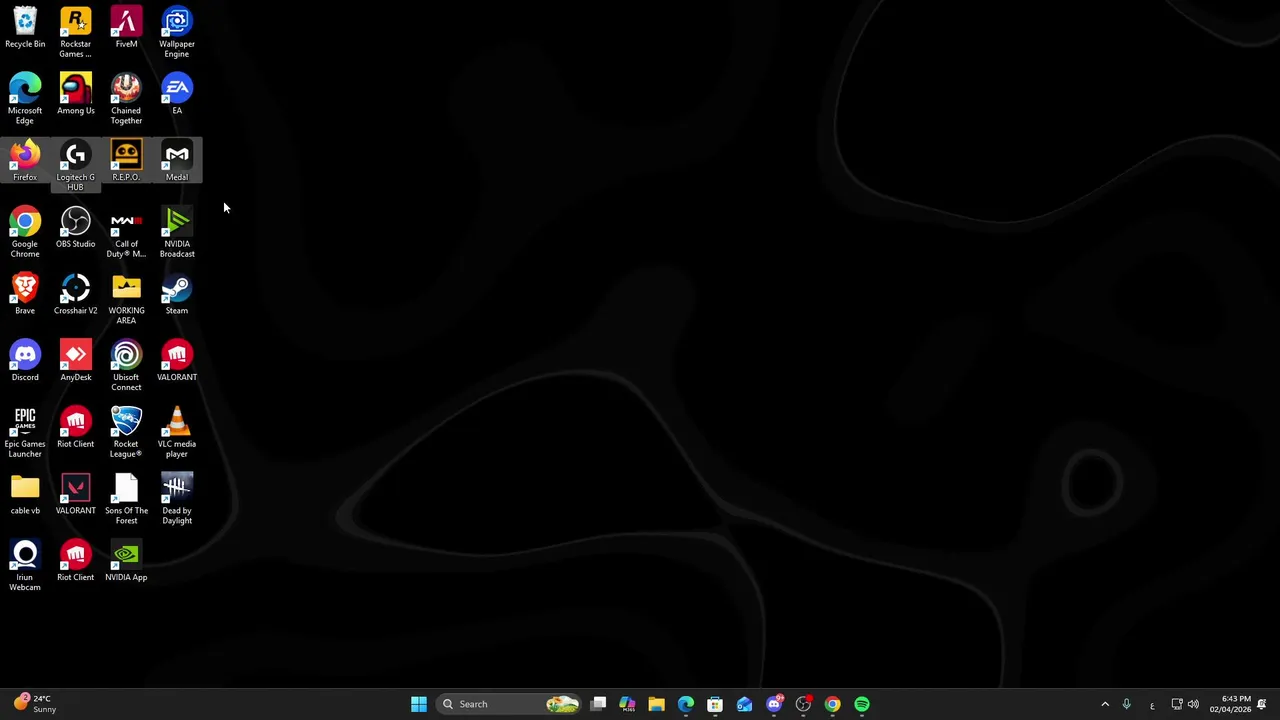The height and width of the screenshot is (720, 1280).
Task: Select Microsoft Edge desktop shortcut
Action: [x=25, y=99]
